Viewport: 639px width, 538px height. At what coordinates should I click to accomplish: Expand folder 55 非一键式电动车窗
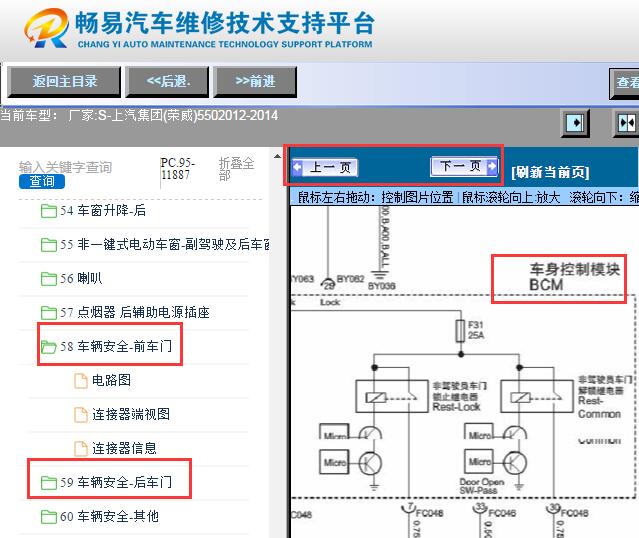(165, 245)
